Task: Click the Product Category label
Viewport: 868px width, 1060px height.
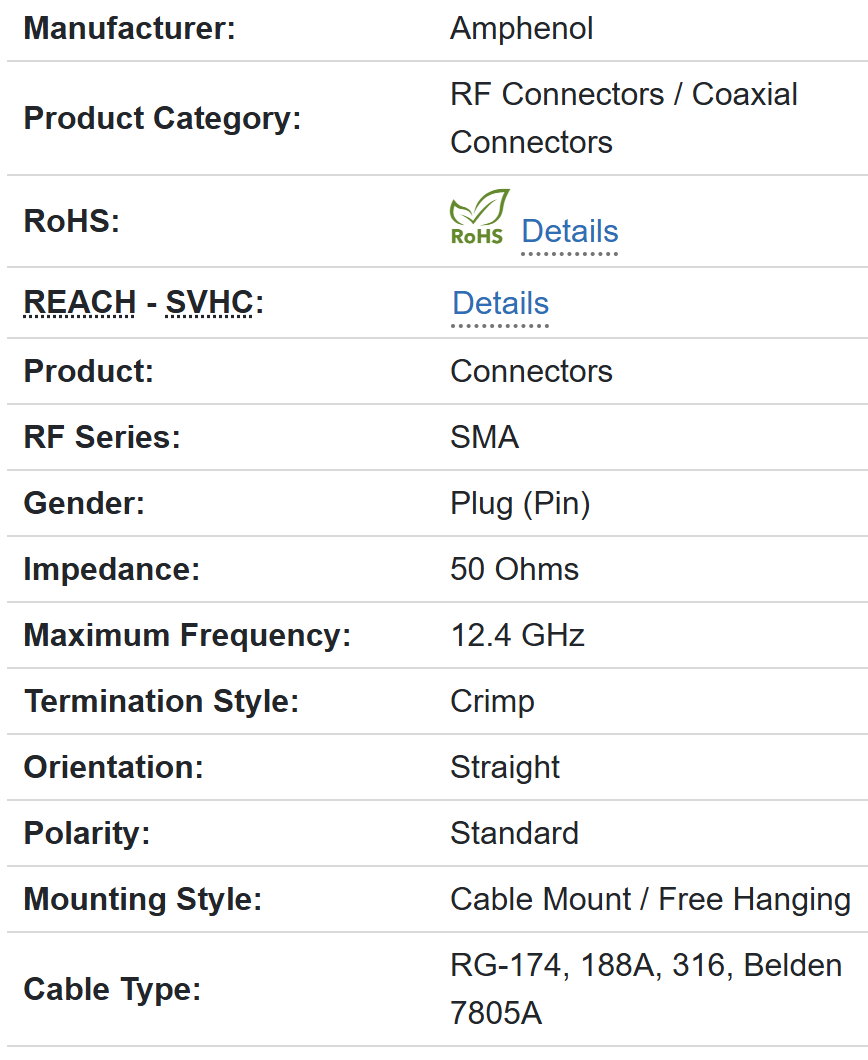Action: click(162, 118)
